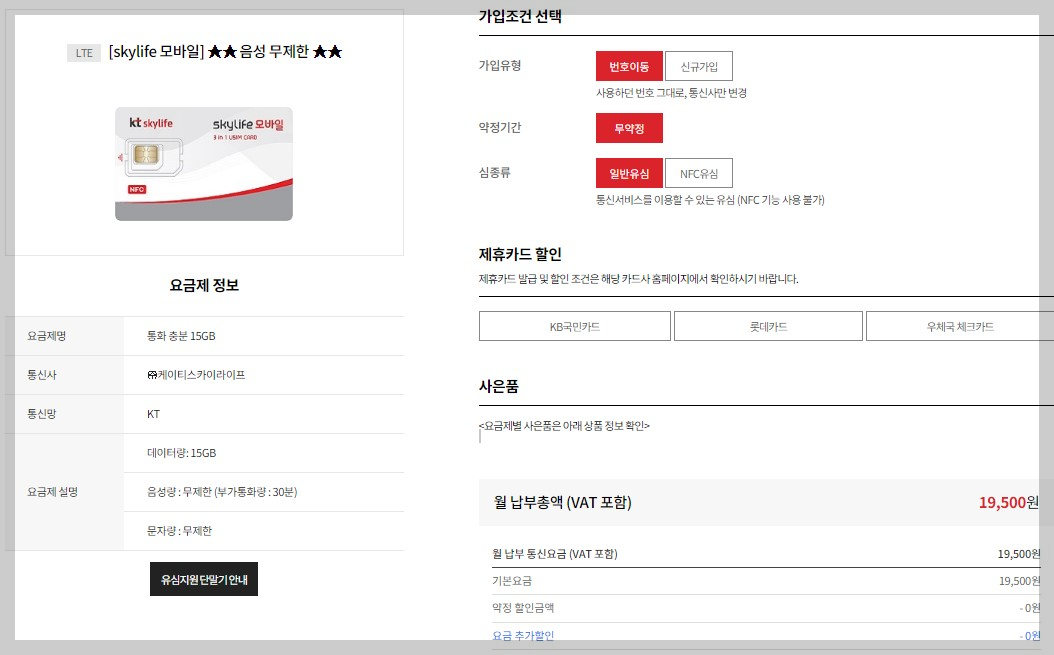The height and width of the screenshot is (655, 1054).
Task: Click '사은품' section heading
Action: (499, 386)
